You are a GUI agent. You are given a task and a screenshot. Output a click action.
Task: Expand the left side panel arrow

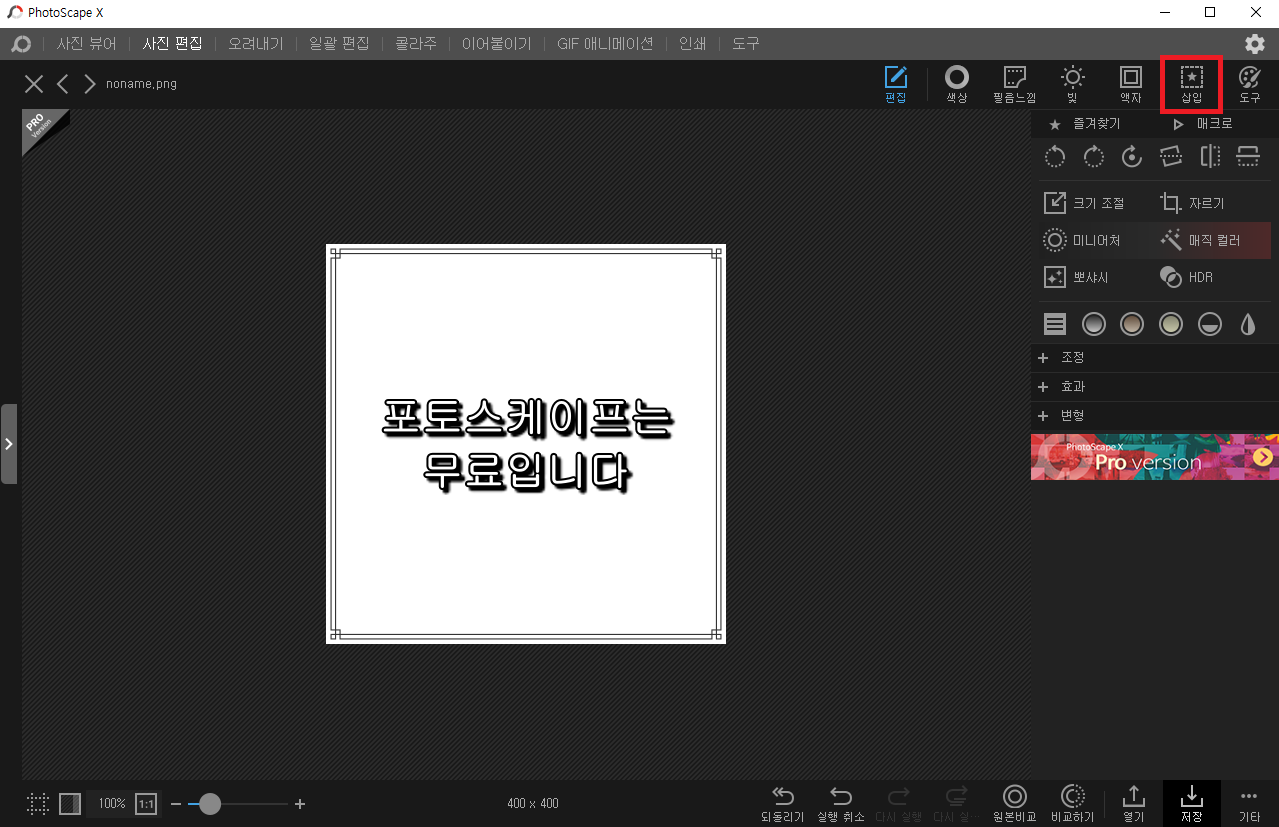click(x=9, y=444)
